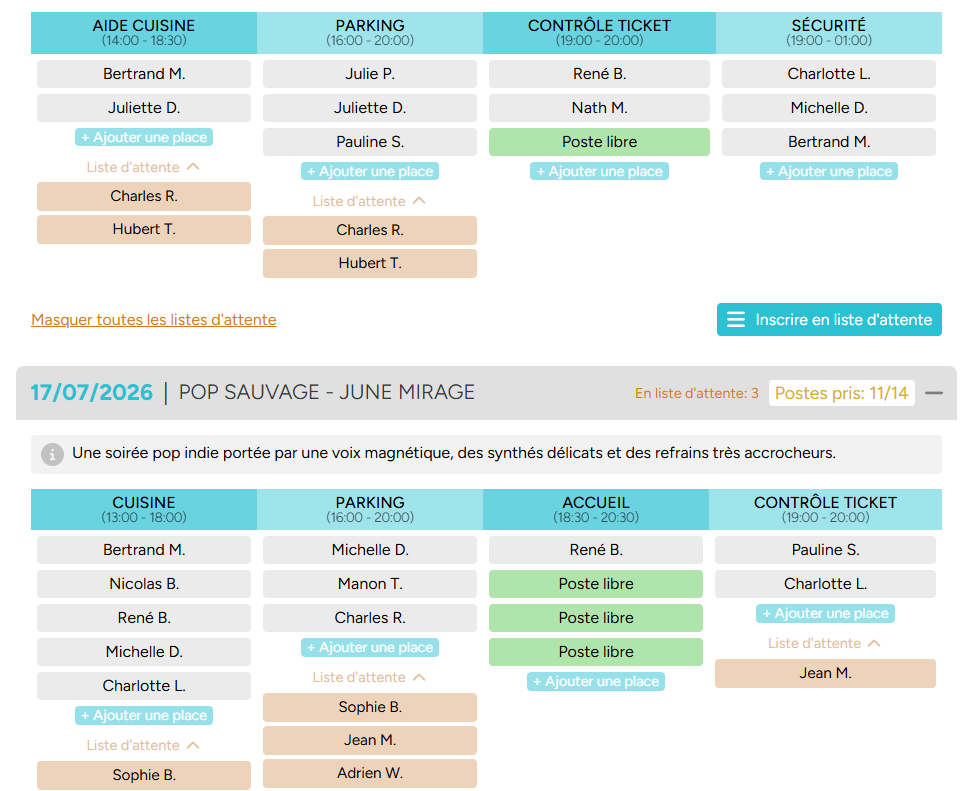Select first Poste libre under Accueil
Viewport: 973px width, 791px height.
(x=596, y=584)
